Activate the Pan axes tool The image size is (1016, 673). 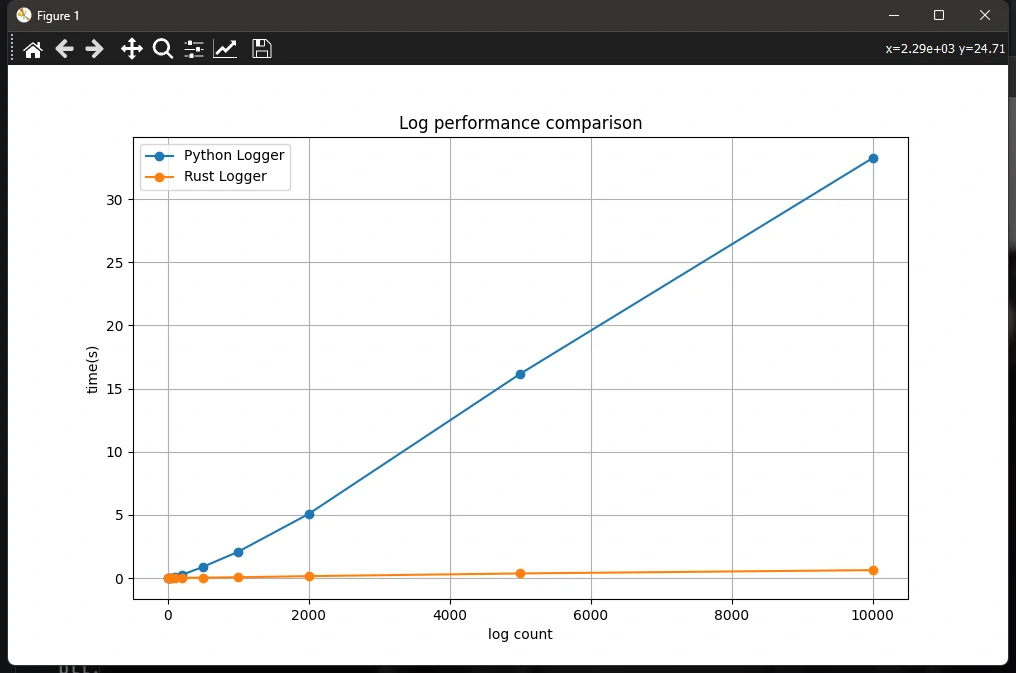(x=131, y=49)
